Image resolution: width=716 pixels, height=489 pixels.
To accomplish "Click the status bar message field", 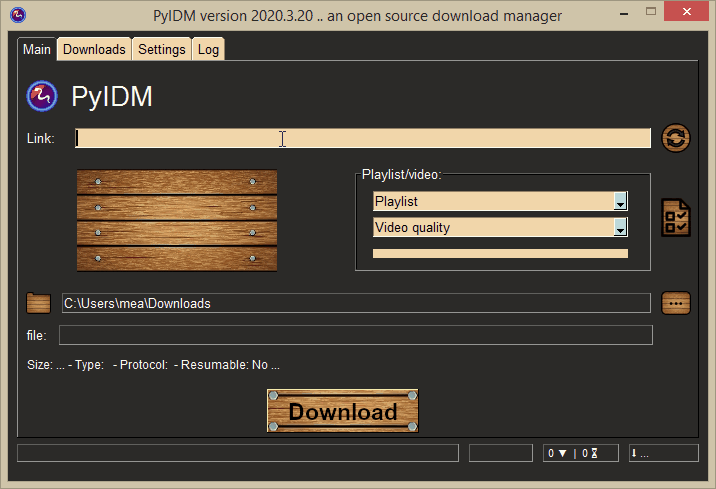I will [x=238, y=453].
